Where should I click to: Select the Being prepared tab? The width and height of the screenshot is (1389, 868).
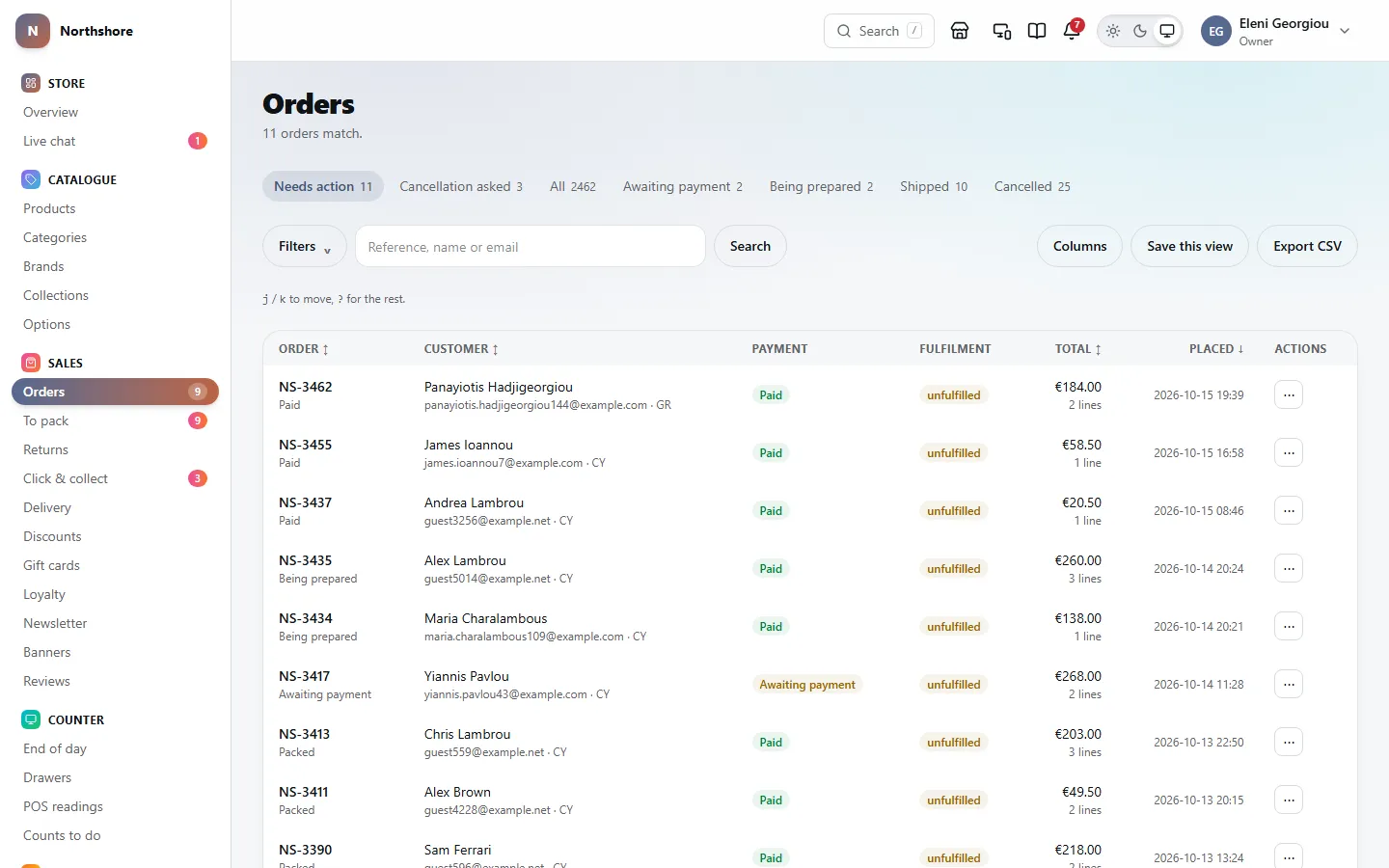point(821,186)
